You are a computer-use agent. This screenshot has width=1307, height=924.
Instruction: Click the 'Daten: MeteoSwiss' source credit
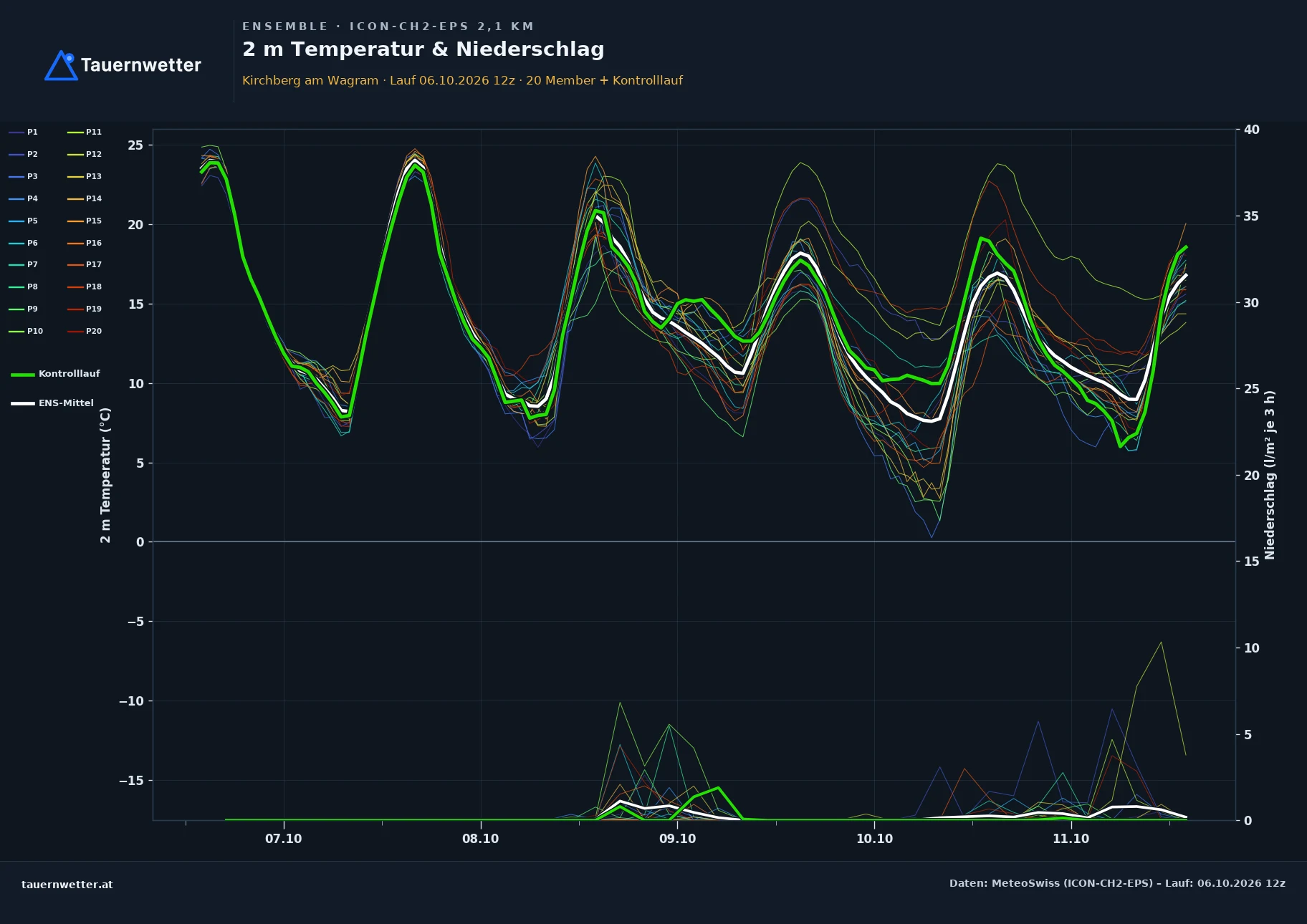[x=1117, y=883]
